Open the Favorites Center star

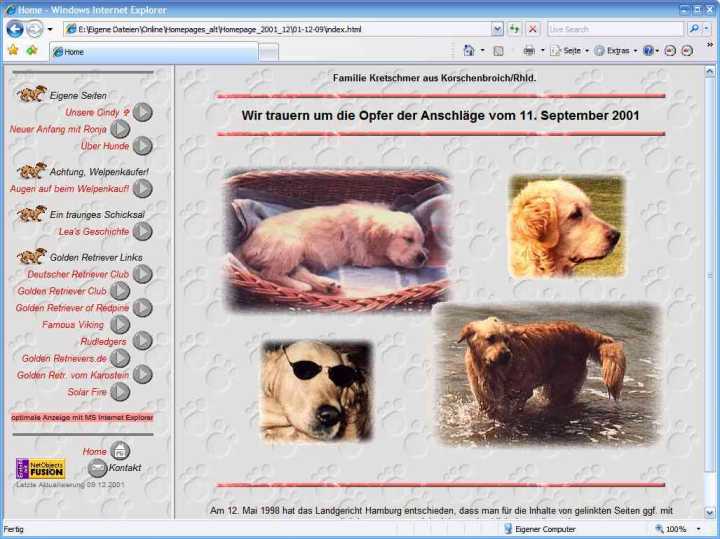13,50
